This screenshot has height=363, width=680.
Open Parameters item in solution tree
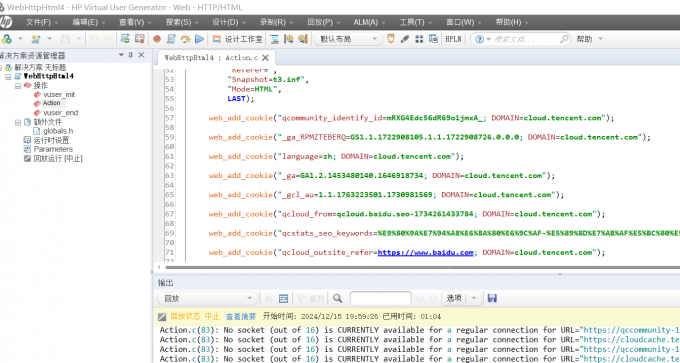[x=53, y=149]
